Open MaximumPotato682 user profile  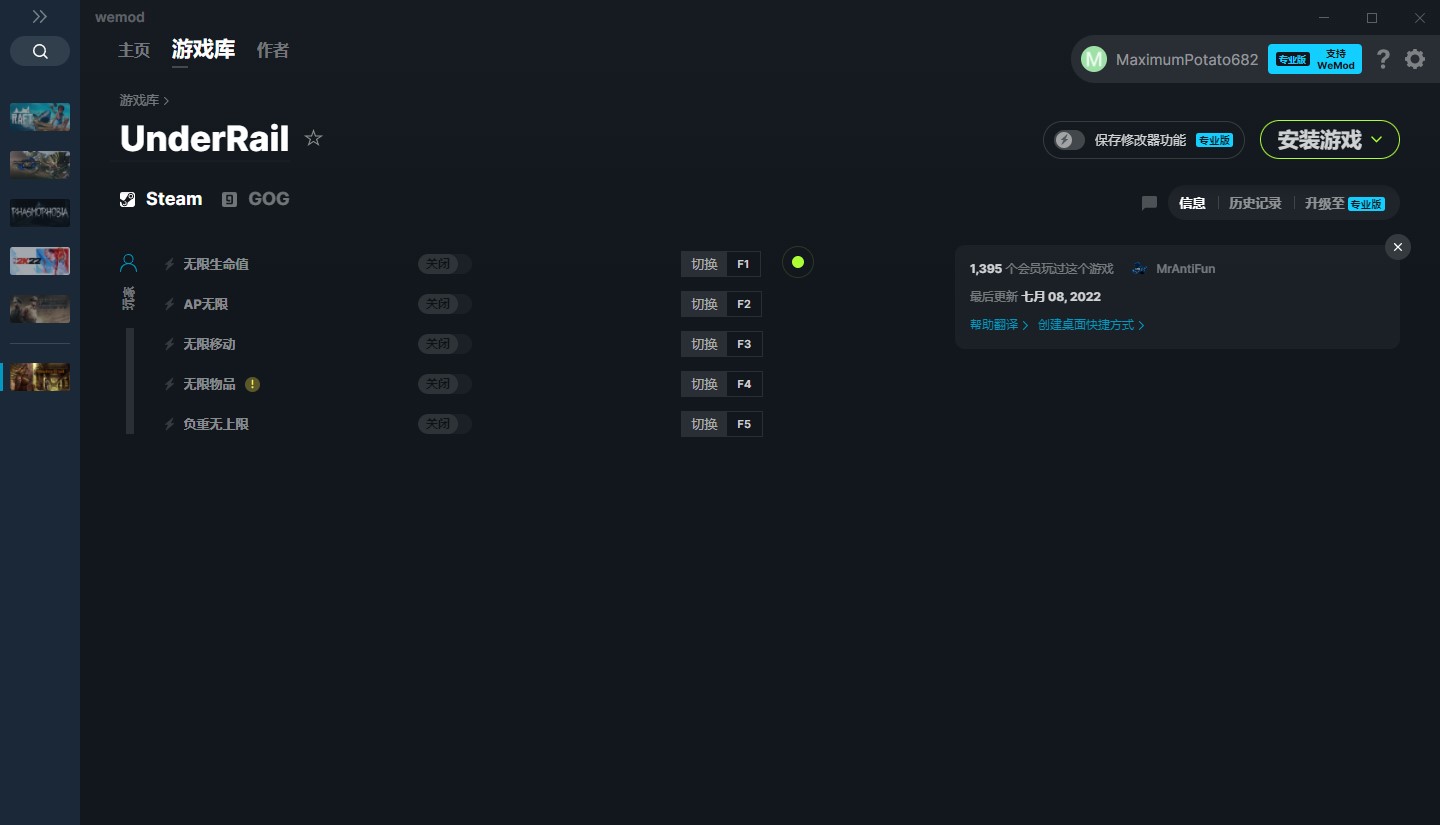coord(1187,59)
